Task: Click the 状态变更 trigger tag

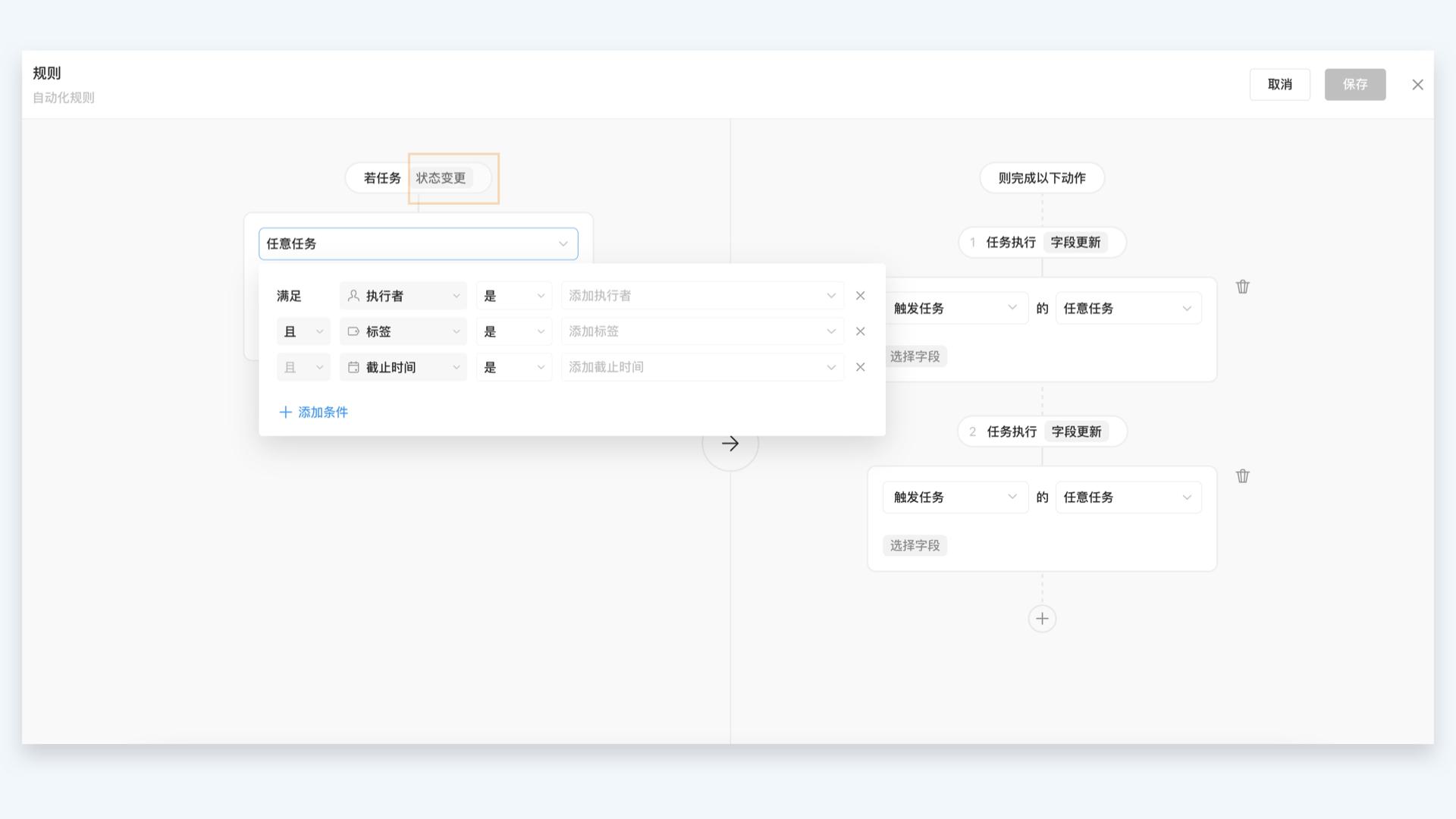Action: coord(441,178)
